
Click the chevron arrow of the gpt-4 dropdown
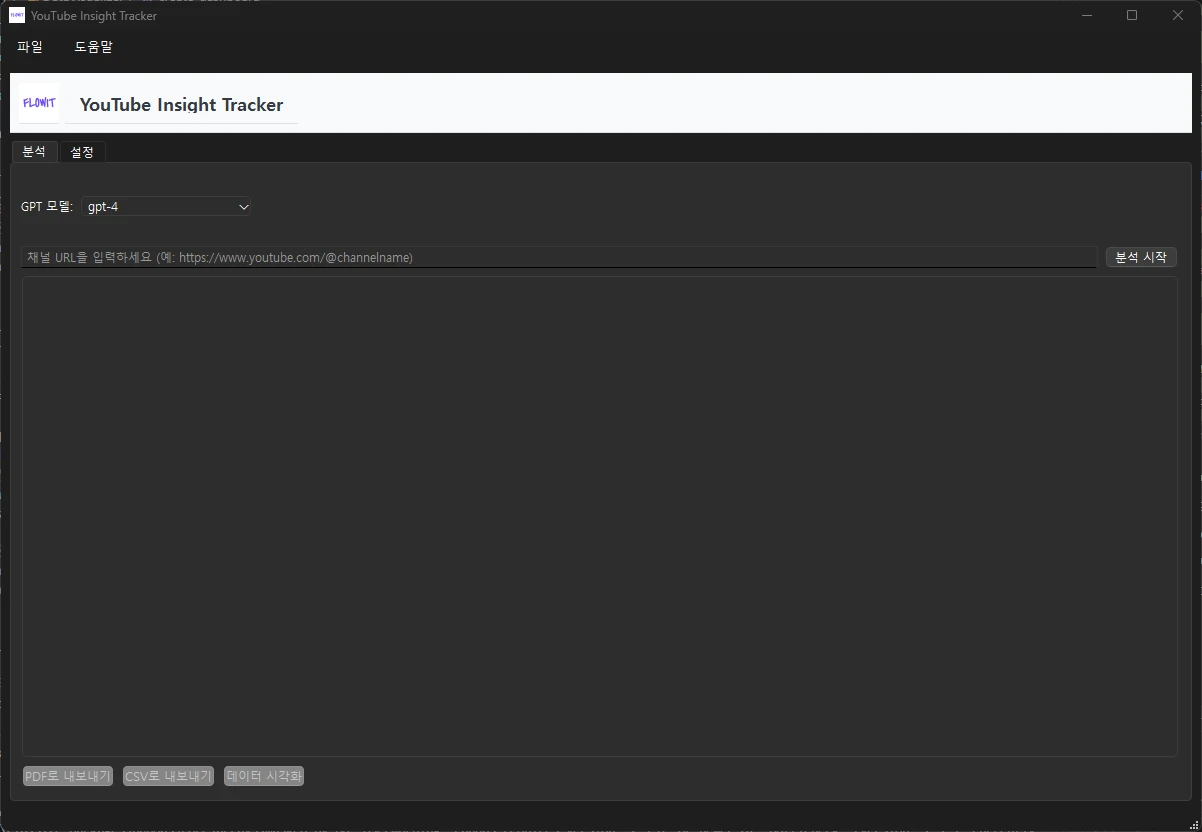point(243,207)
